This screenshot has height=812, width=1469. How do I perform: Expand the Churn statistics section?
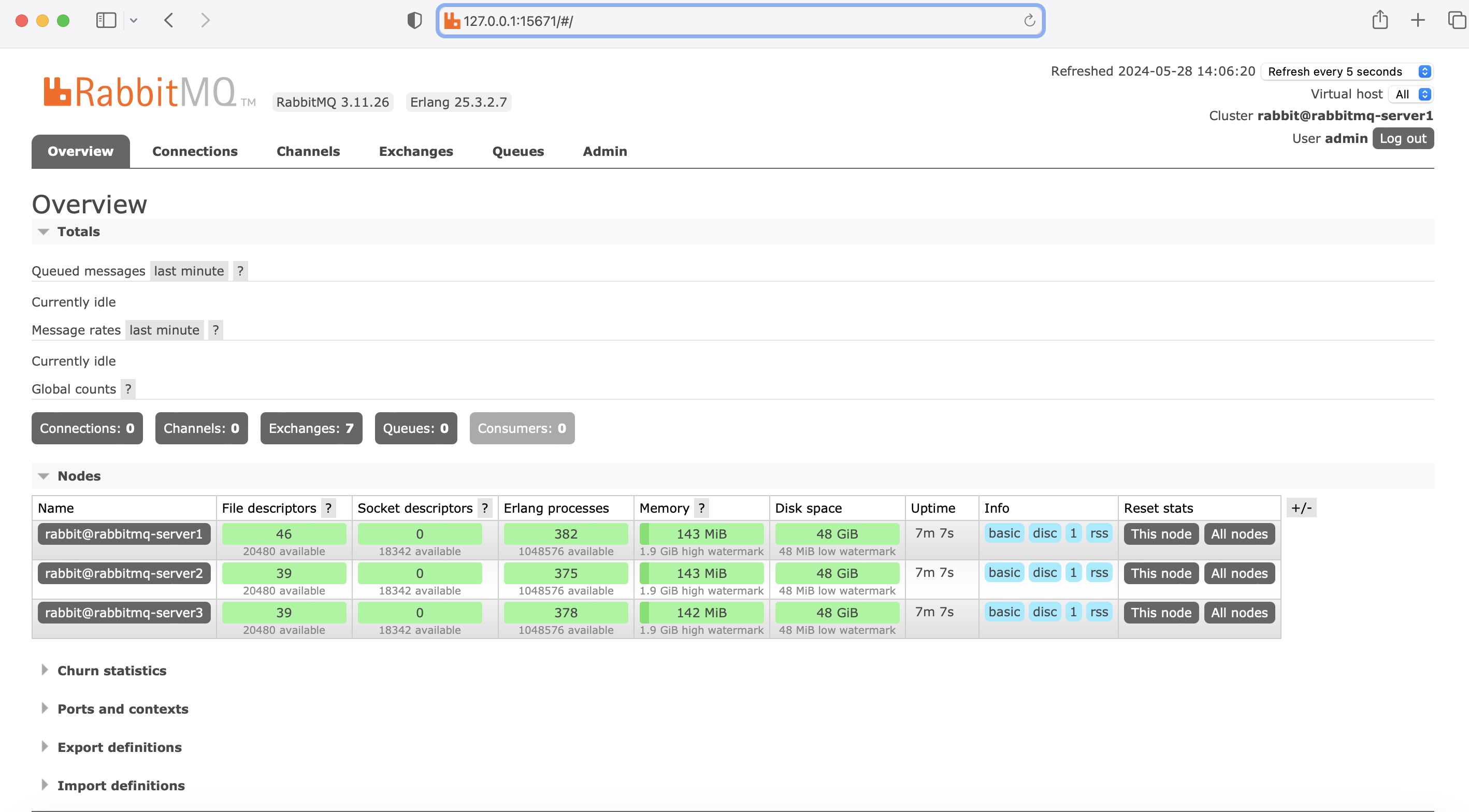(112, 671)
